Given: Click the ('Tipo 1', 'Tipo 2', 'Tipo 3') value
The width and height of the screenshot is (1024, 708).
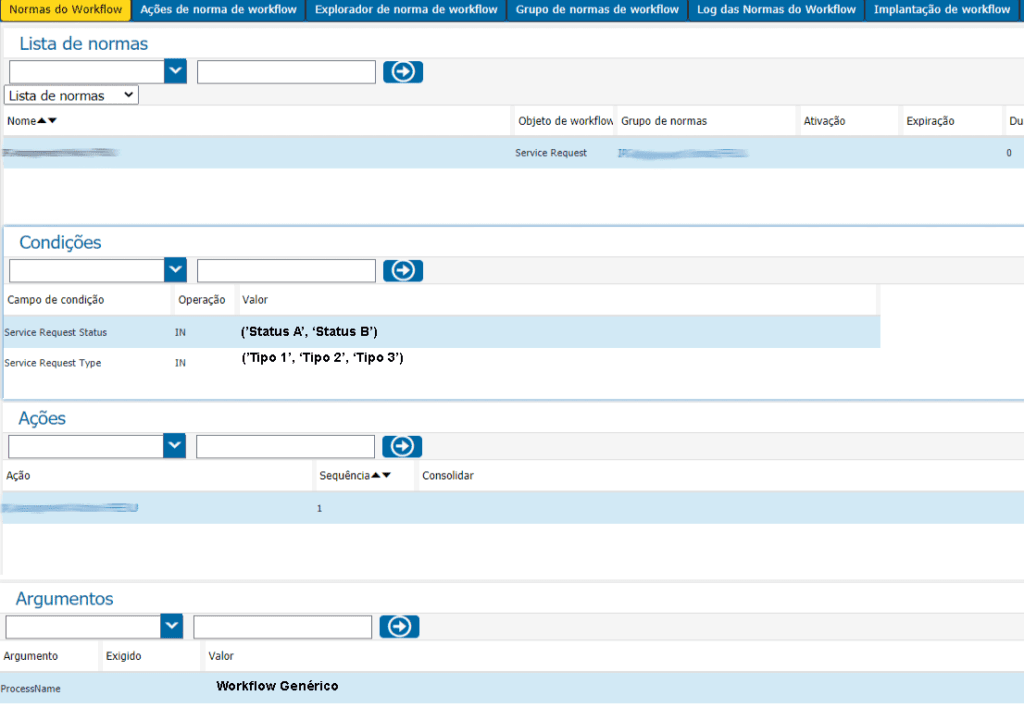Looking at the screenshot, I should coord(323,358).
